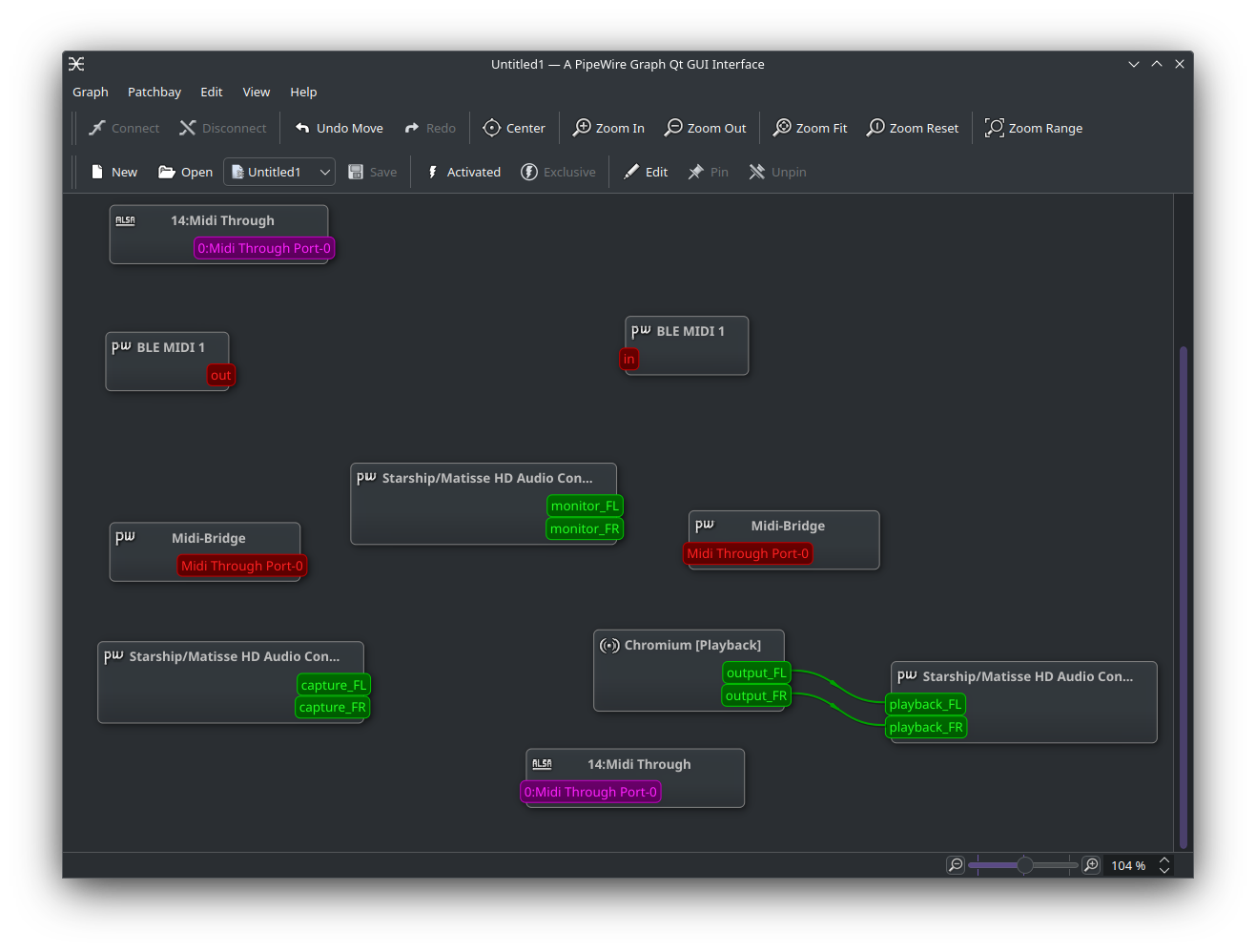Increase zoom percentage with up arrow

pyautogui.click(x=1164, y=860)
